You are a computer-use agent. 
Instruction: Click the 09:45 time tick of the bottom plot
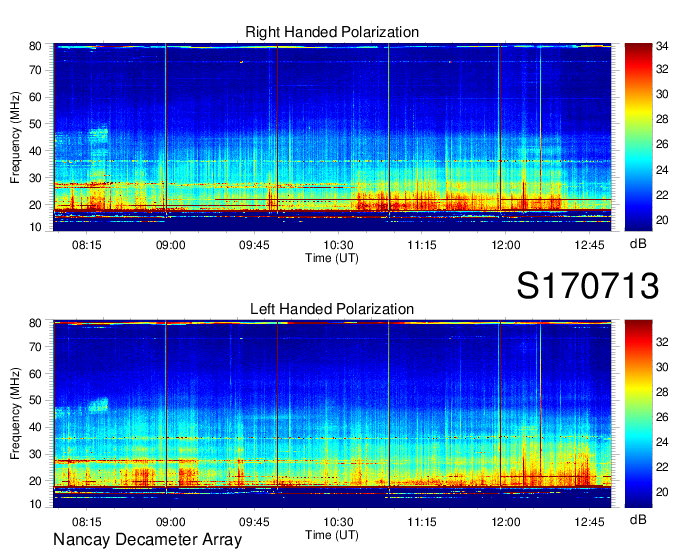pos(254,522)
